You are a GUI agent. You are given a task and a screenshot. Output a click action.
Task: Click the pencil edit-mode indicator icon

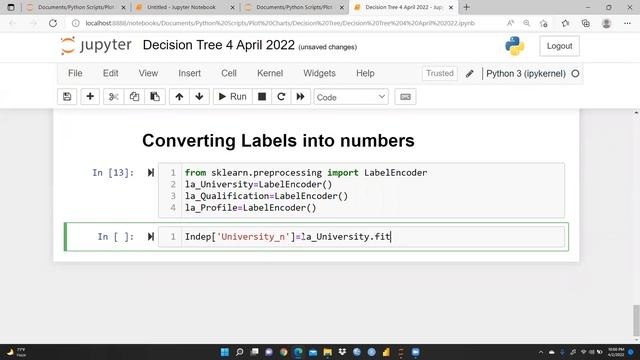point(470,73)
